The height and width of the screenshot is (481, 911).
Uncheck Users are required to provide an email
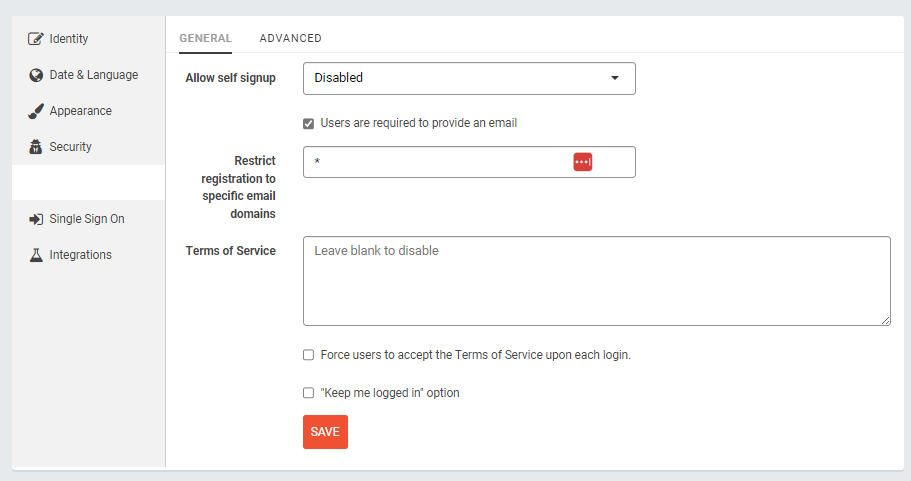pyautogui.click(x=309, y=124)
